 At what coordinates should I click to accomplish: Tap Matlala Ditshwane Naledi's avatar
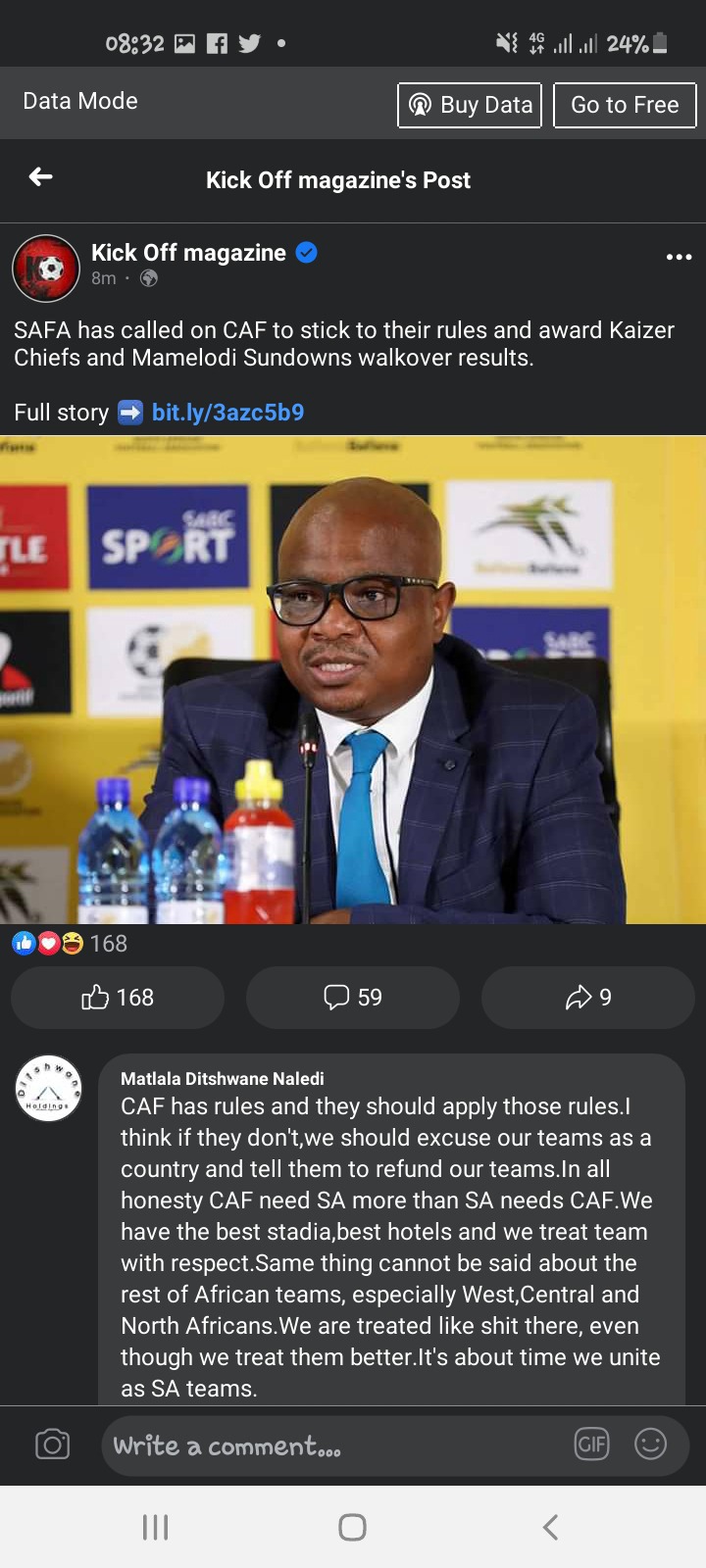48,1089
